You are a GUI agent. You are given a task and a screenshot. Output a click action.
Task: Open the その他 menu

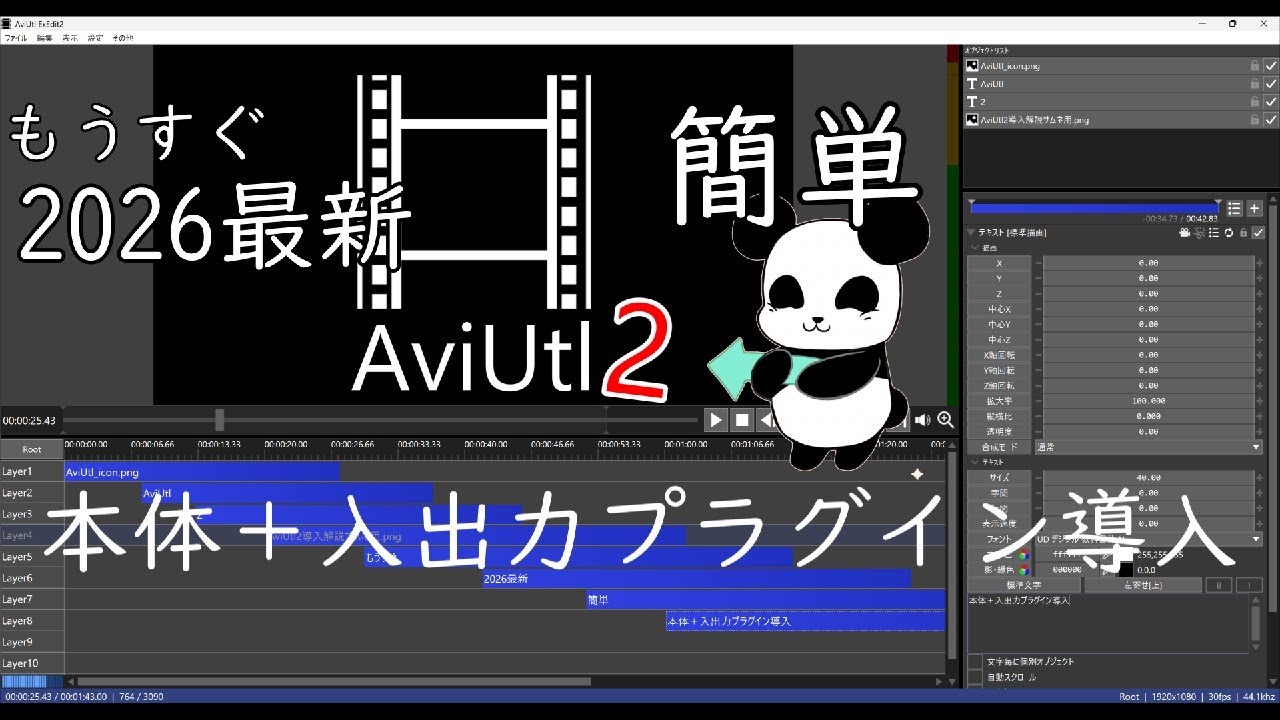click(122, 37)
